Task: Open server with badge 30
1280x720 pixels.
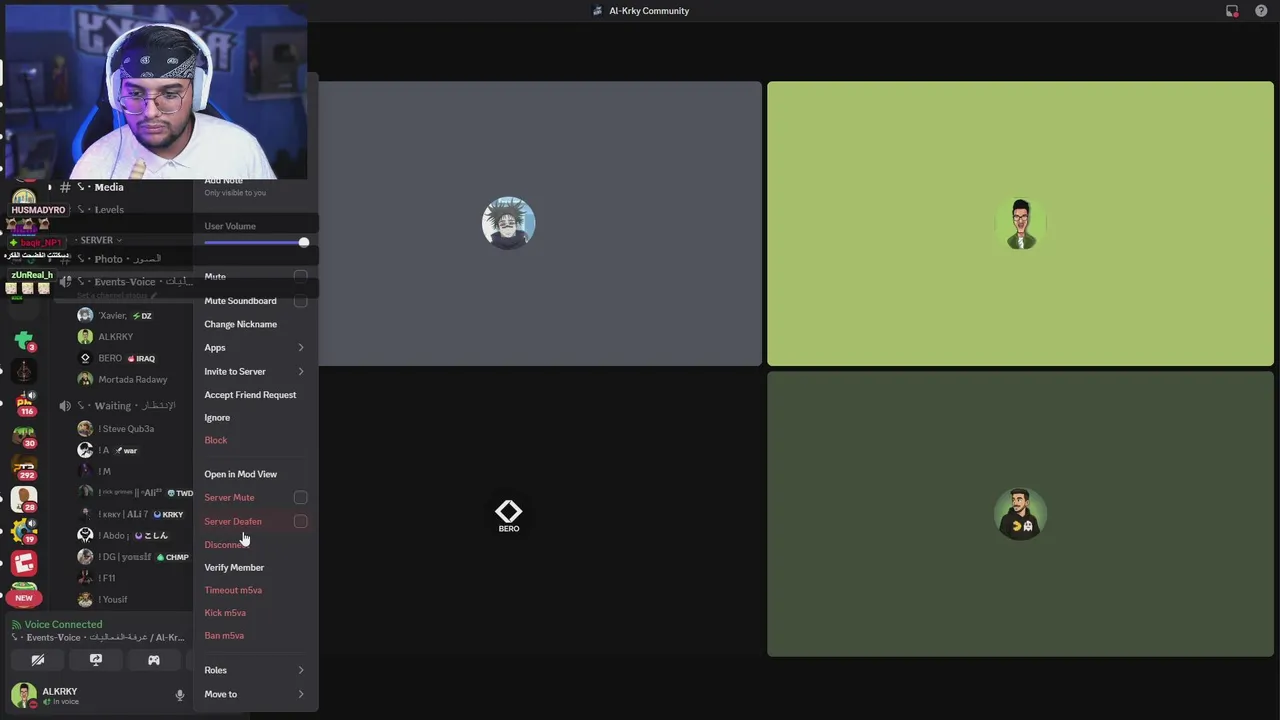Action: [x=24, y=435]
